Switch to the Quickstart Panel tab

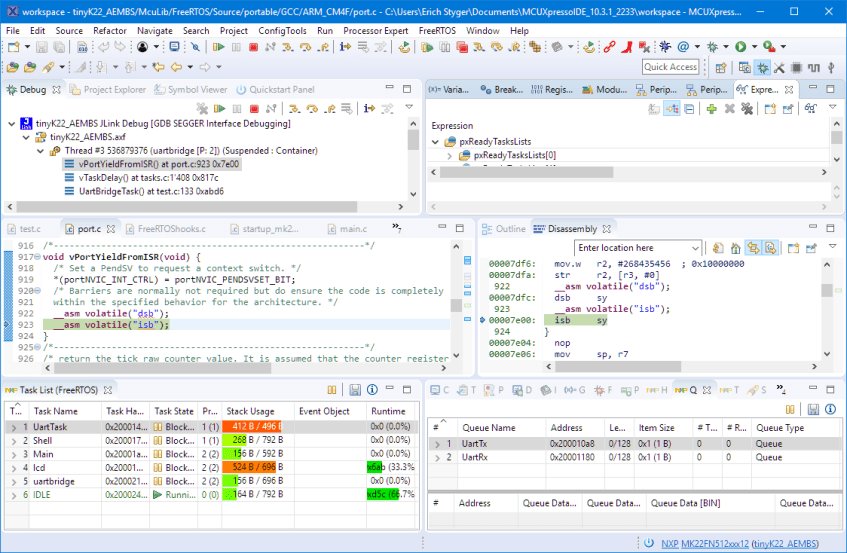(x=275, y=90)
